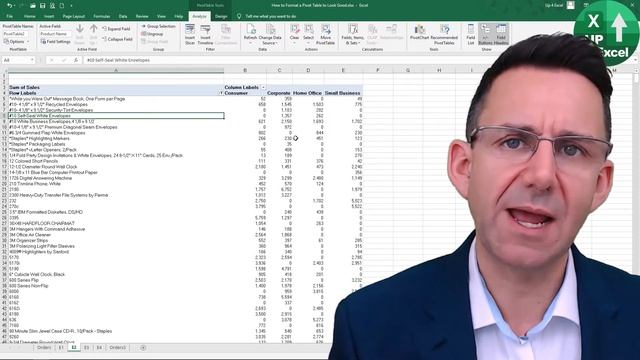Open the E3 sheet tab
640x360 pixels.
click(87, 348)
